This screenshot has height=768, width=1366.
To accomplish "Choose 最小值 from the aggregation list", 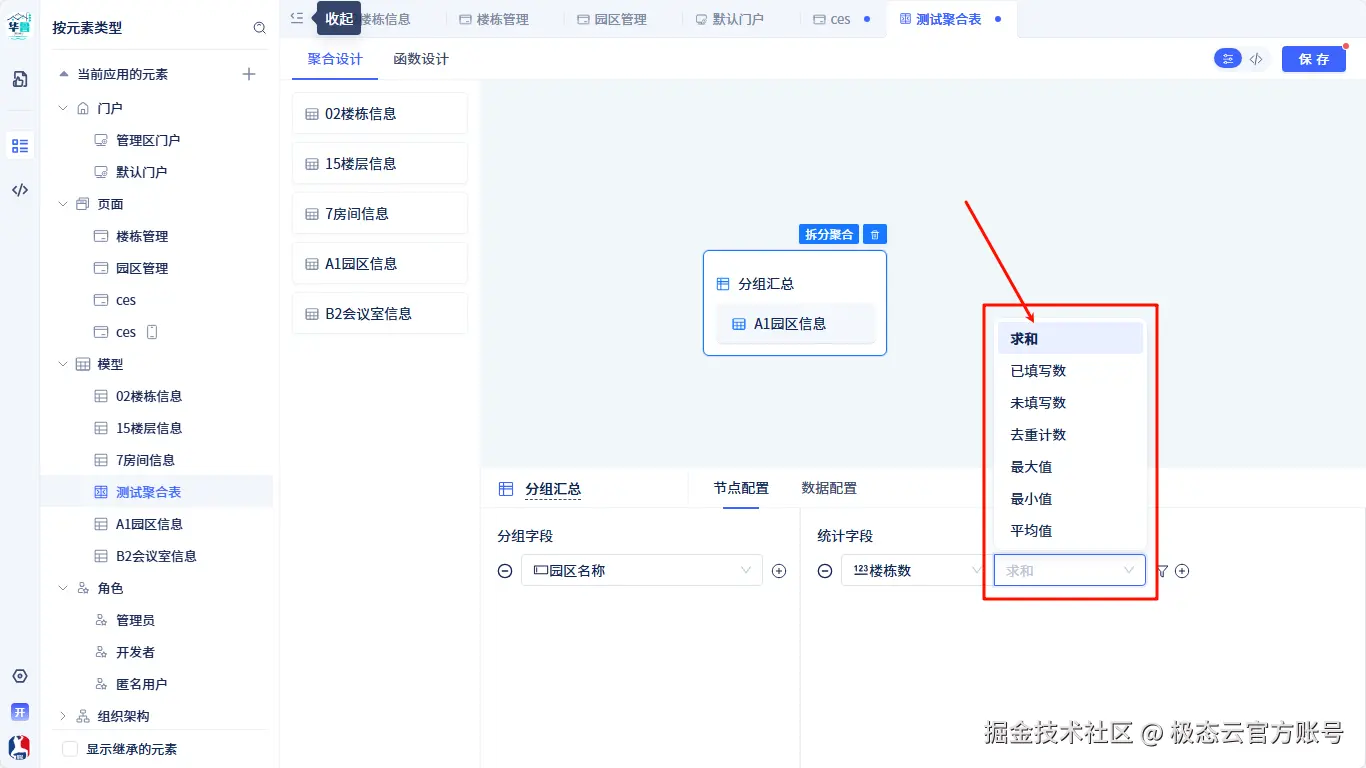I will coord(1070,499).
